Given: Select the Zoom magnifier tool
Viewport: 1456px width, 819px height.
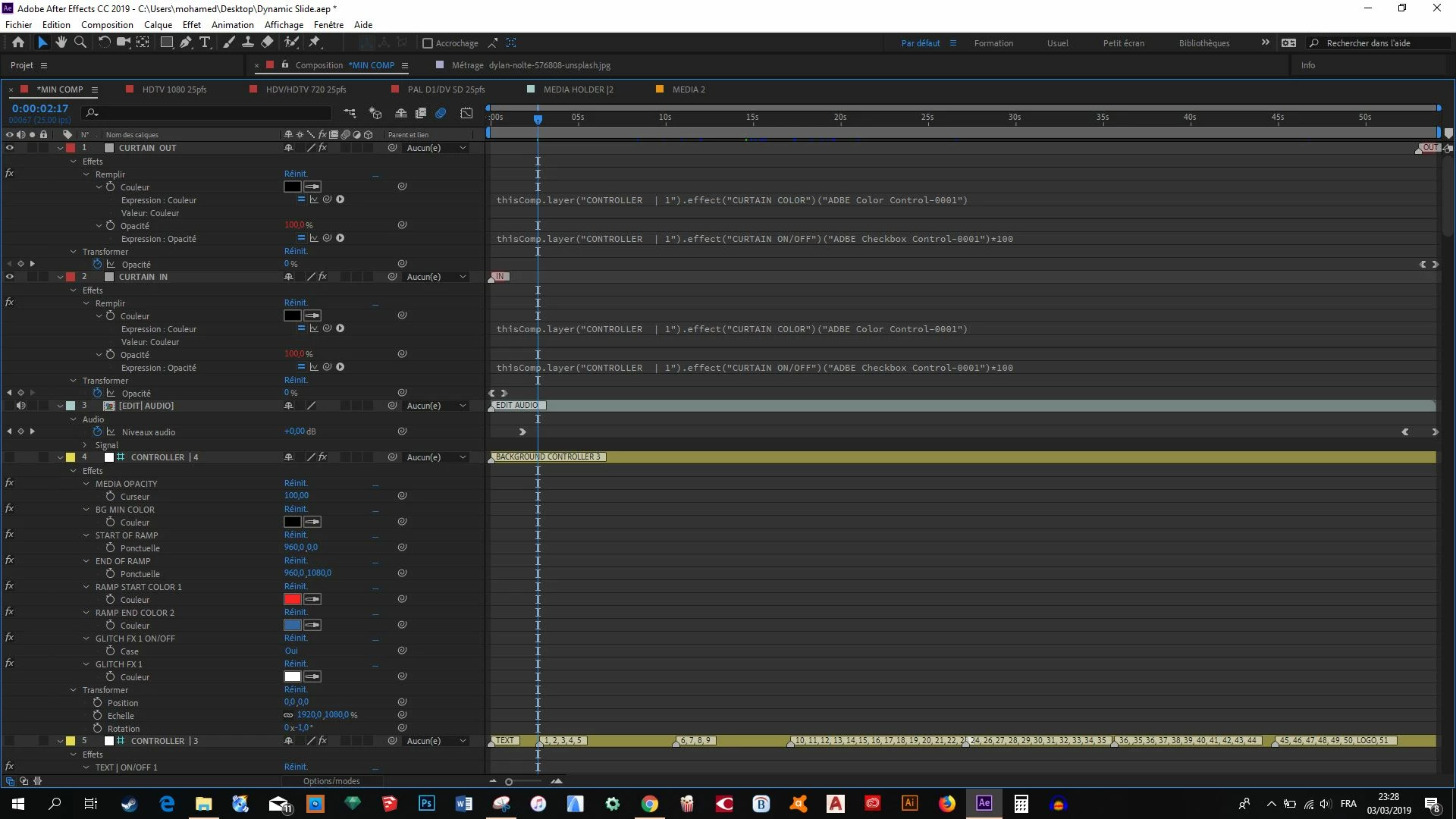Looking at the screenshot, I should (x=80, y=42).
